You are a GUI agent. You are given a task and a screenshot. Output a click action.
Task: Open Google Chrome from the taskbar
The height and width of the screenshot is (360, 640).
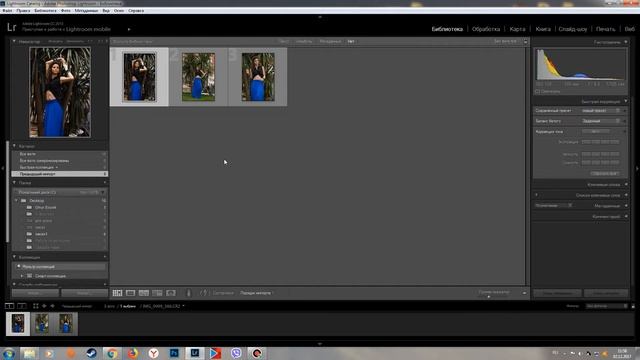point(112,353)
